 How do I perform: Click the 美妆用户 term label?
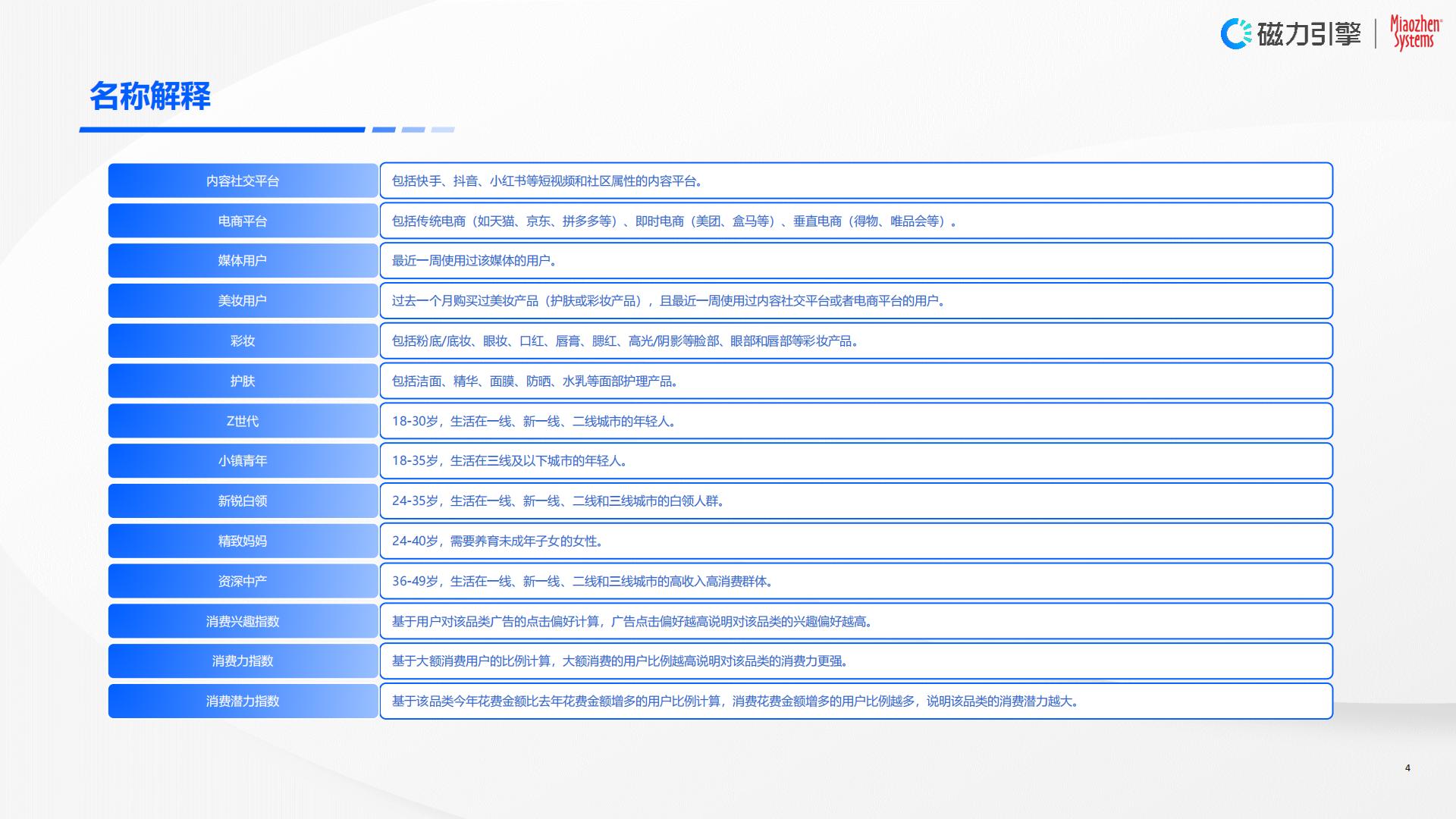[x=243, y=301]
